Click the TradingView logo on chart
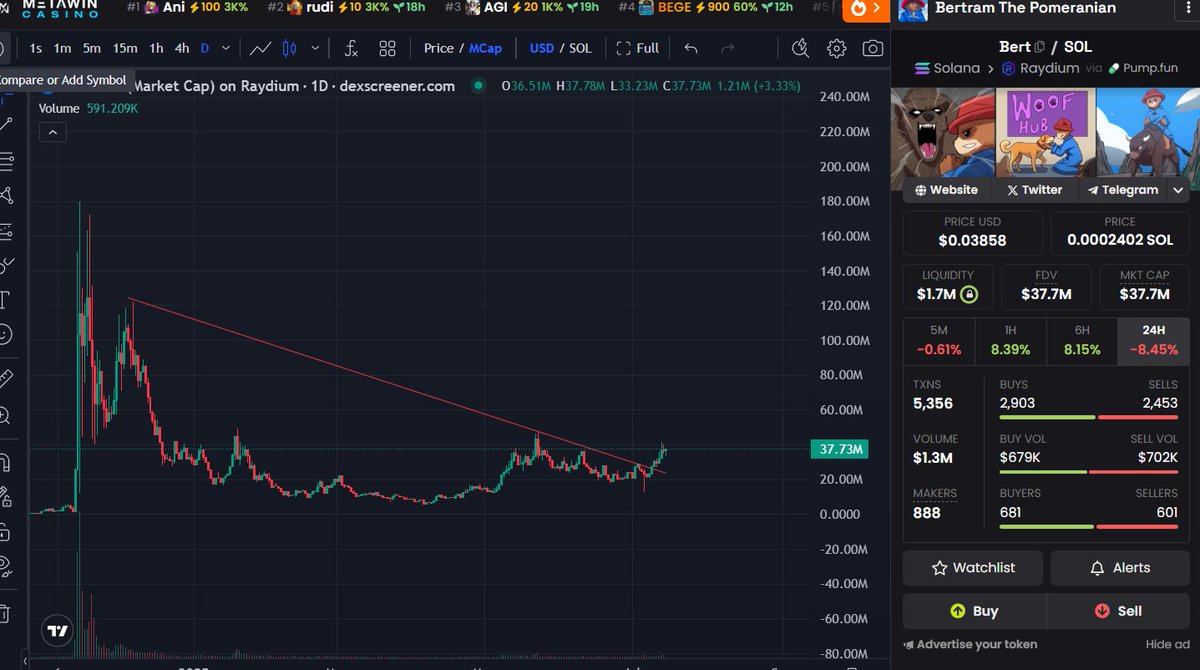The height and width of the screenshot is (670, 1200). click(58, 631)
